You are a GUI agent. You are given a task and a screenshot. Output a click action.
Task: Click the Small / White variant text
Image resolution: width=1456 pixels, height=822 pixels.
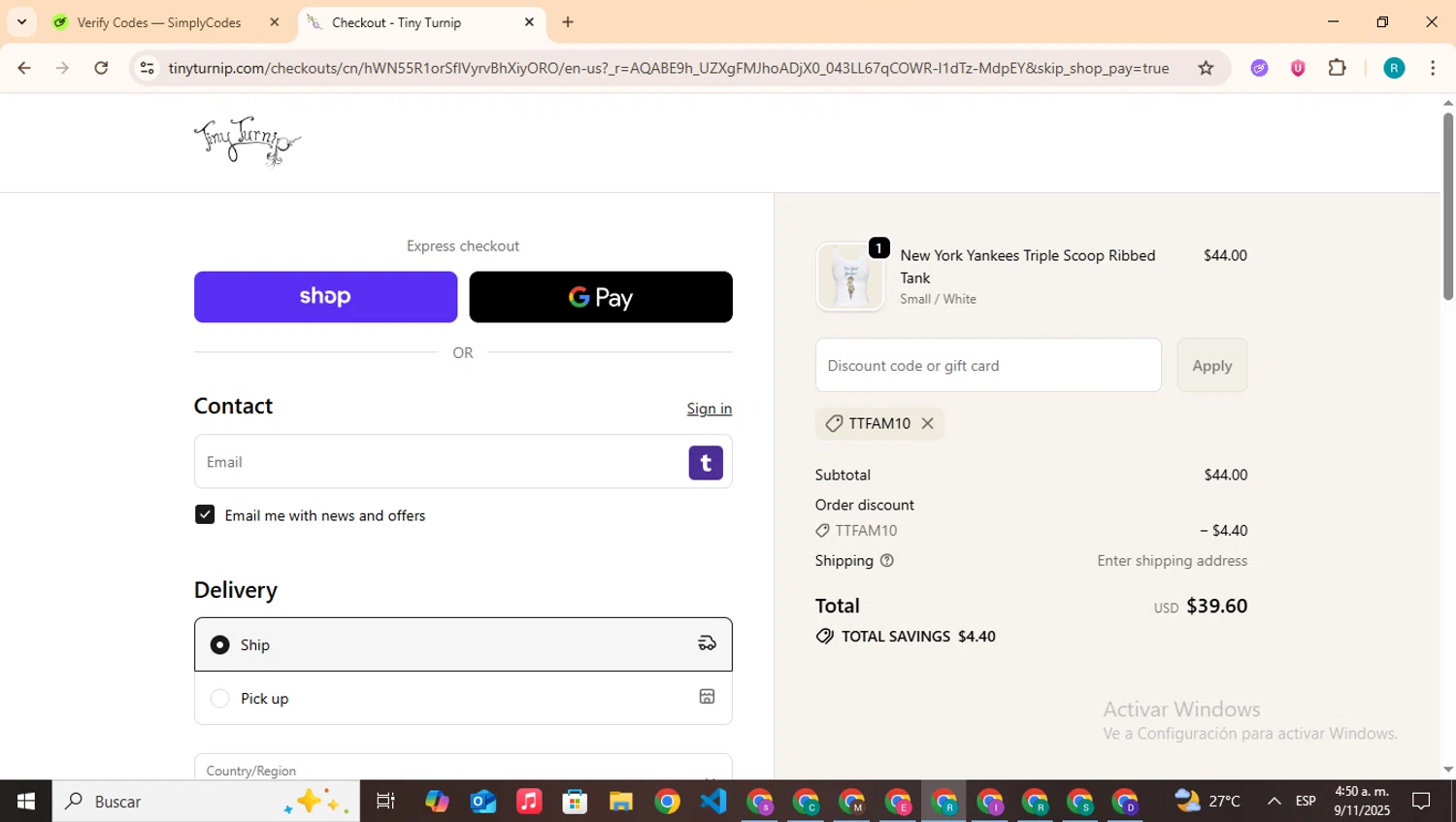pyautogui.click(x=938, y=299)
